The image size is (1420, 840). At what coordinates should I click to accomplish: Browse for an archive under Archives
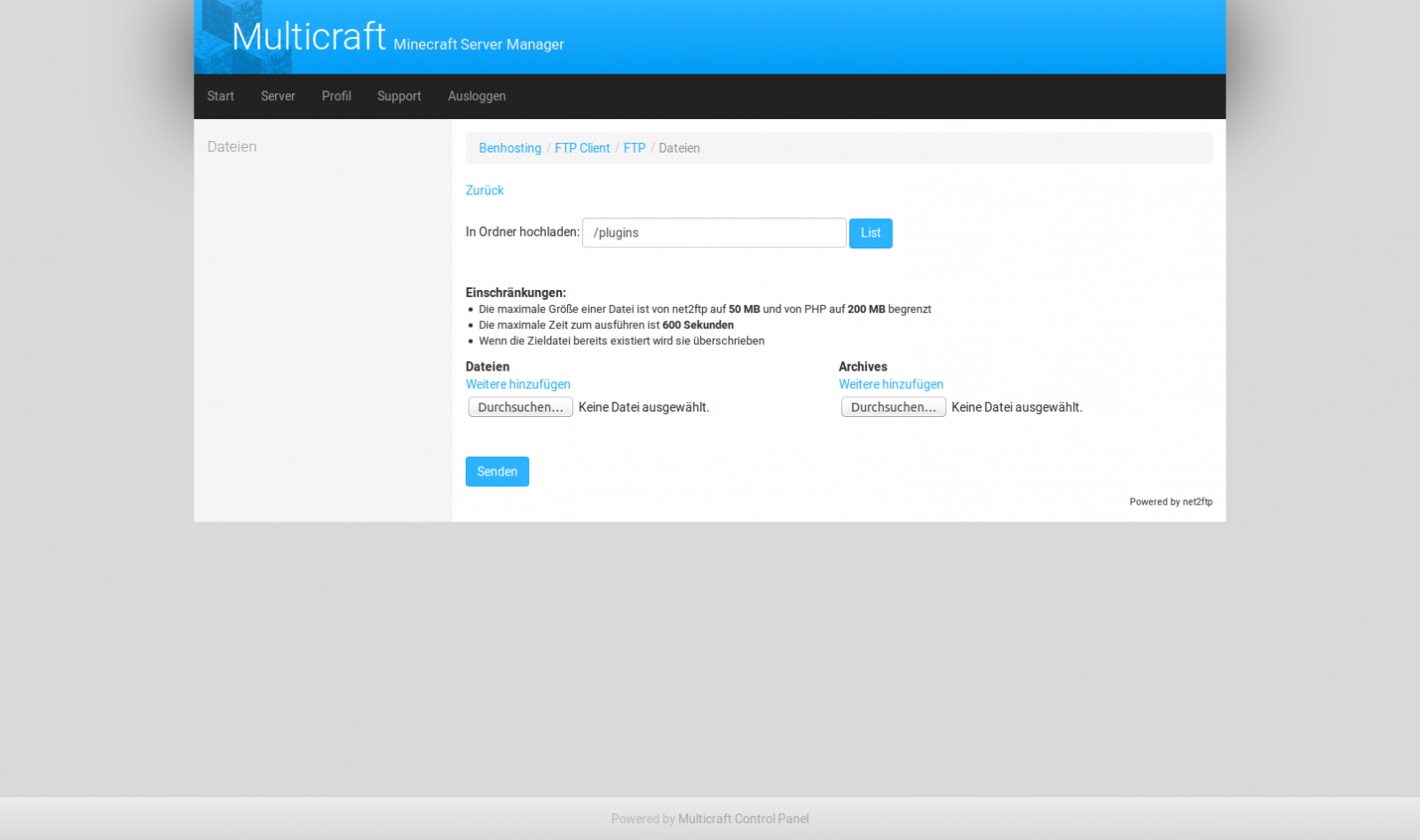(893, 407)
